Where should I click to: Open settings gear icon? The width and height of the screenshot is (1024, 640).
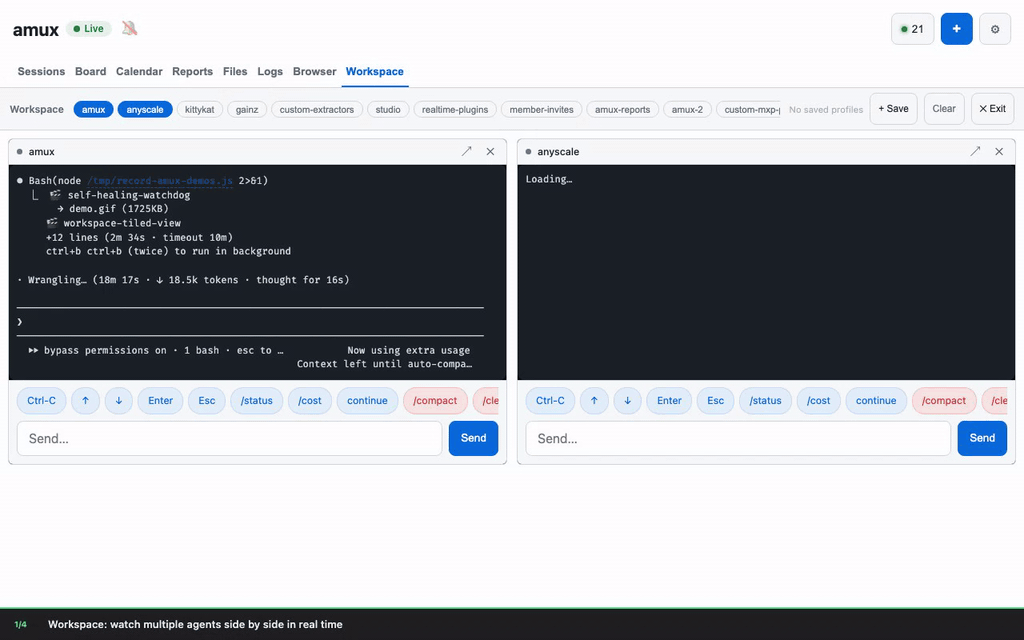coord(995,29)
